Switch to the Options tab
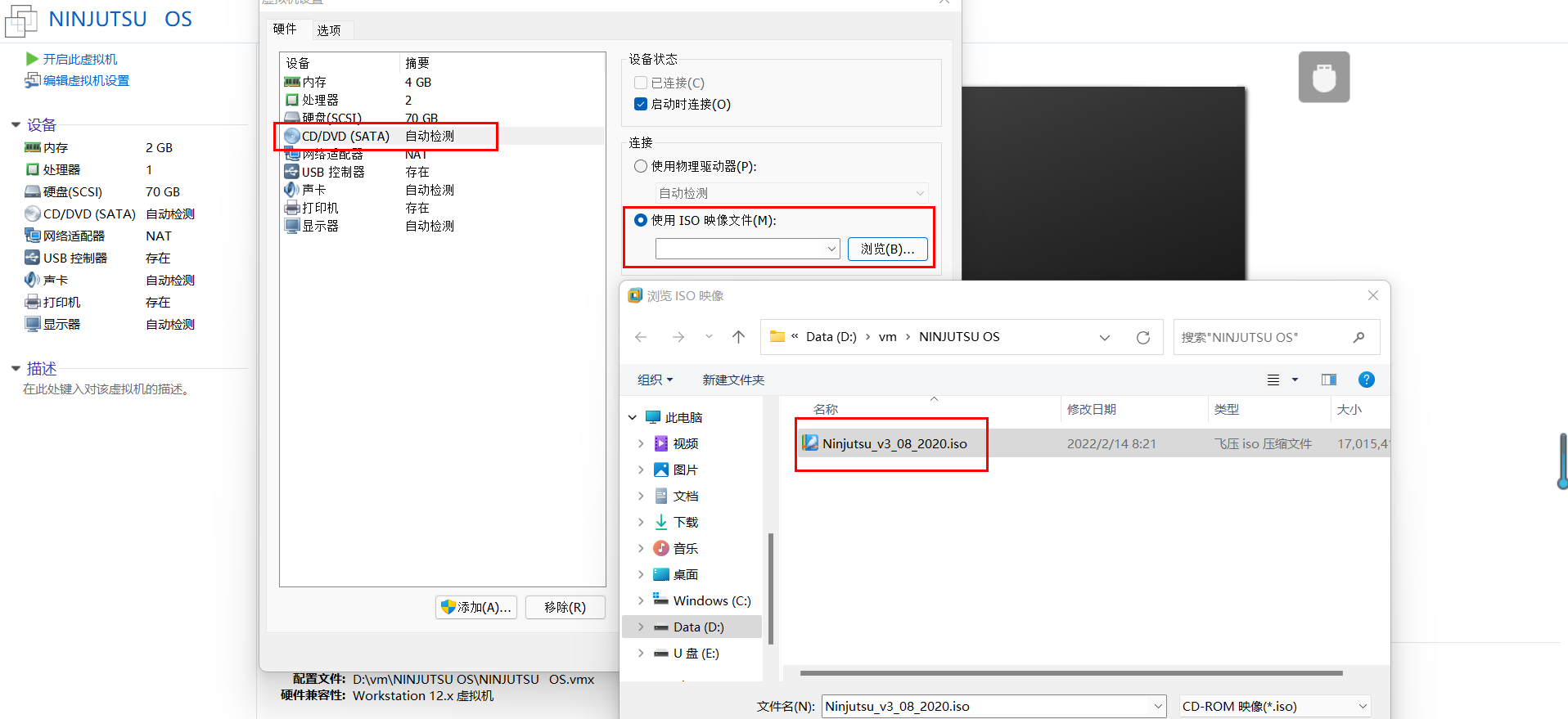This screenshot has width=1568, height=719. tap(329, 30)
